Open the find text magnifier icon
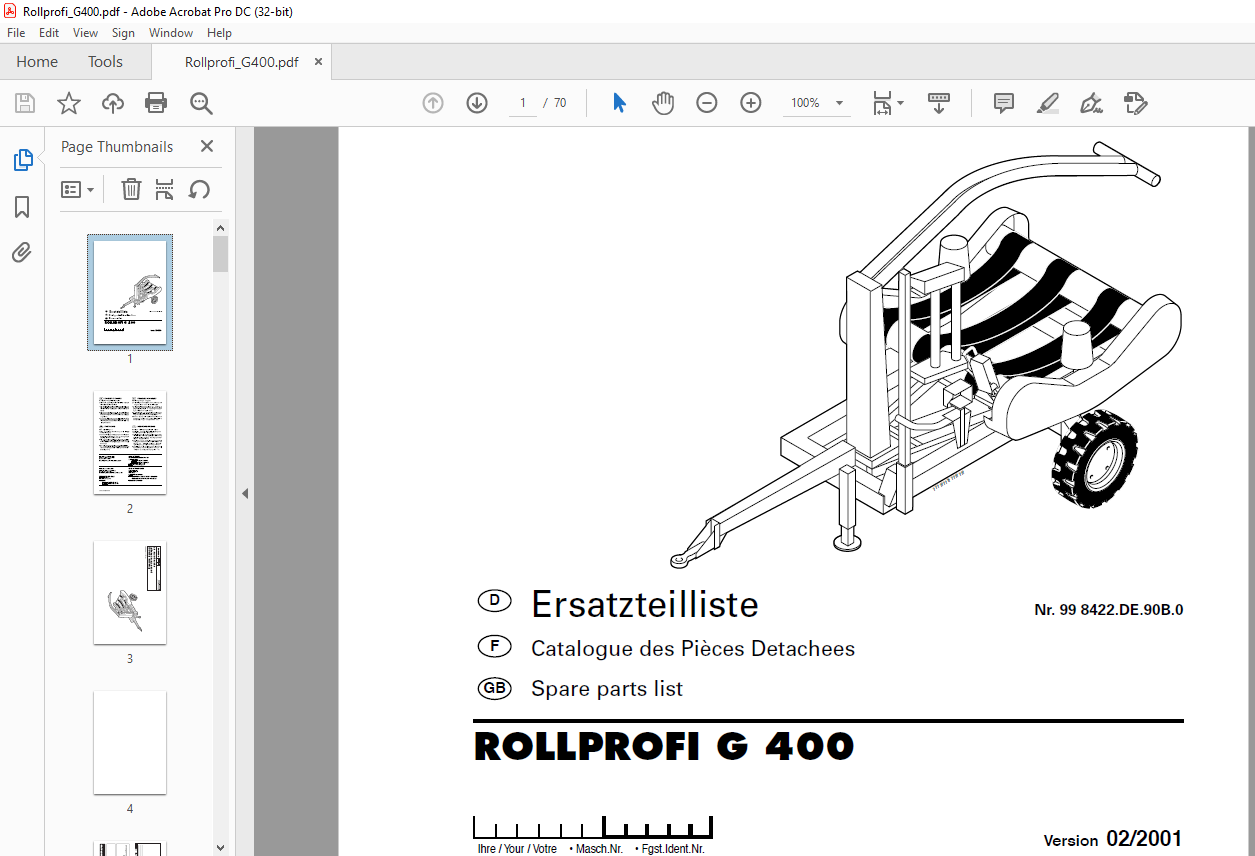Image resolution: width=1255 pixels, height=856 pixels. tap(201, 103)
